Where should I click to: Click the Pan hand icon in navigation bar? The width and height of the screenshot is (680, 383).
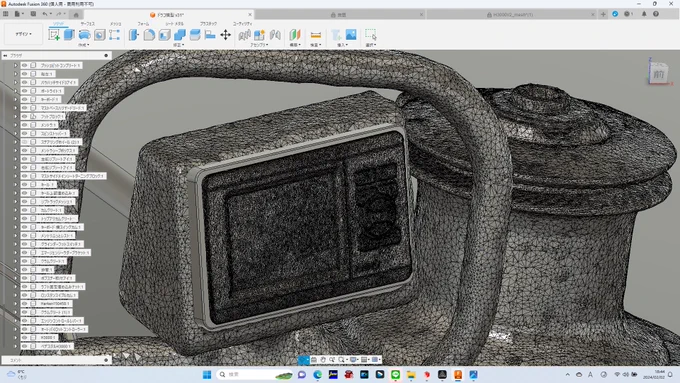click(x=323, y=360)
